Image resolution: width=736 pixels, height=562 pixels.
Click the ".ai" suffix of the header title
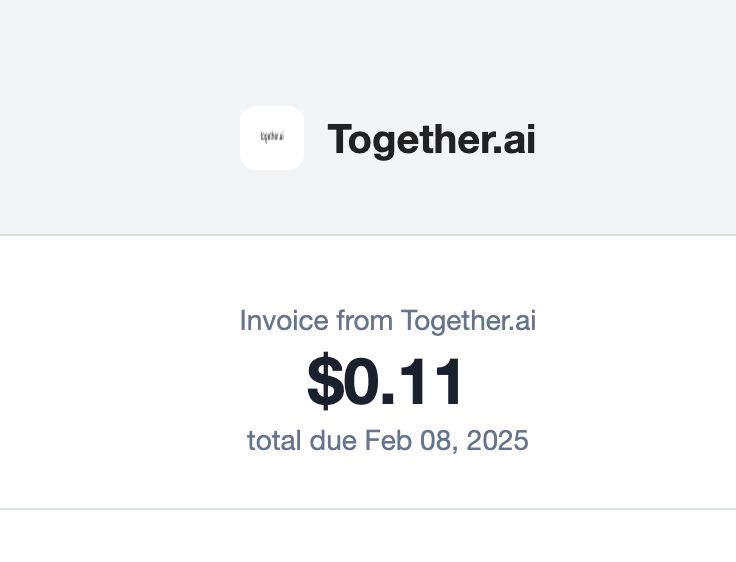pos(514,140)
